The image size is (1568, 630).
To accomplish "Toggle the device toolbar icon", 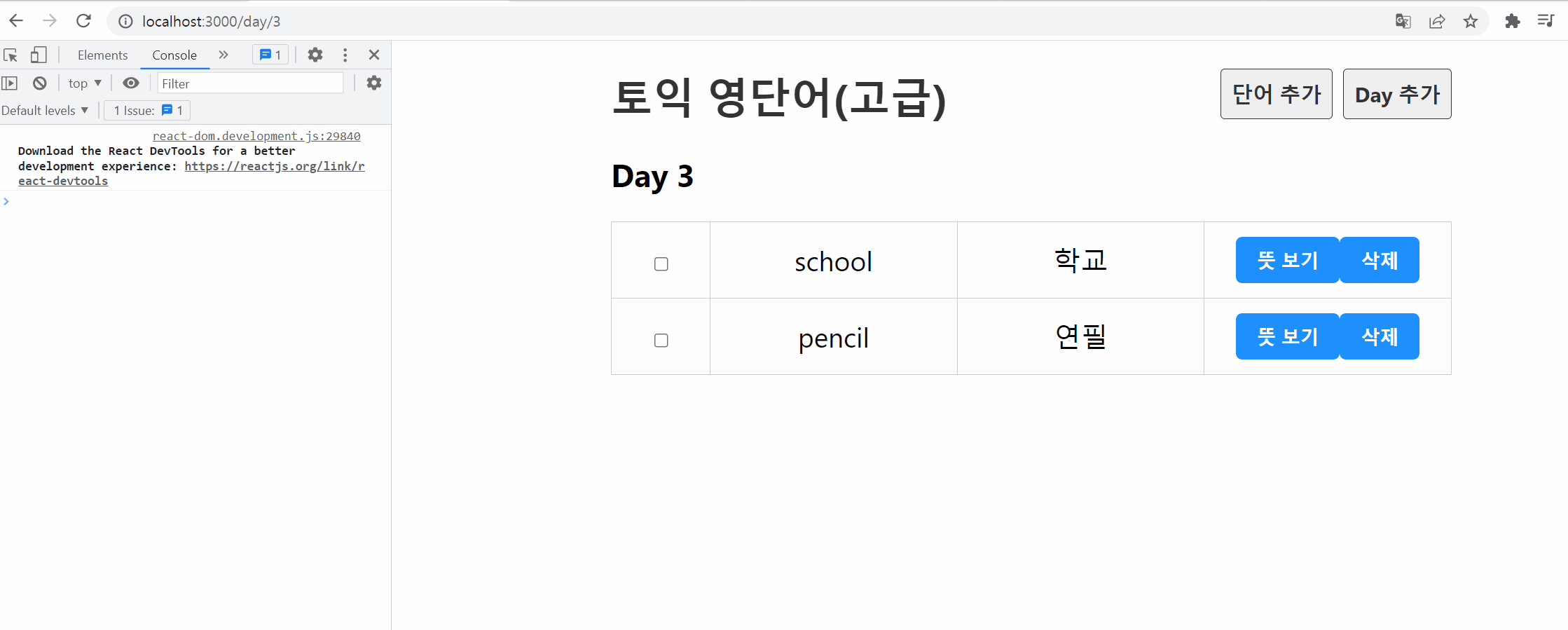I will 39,55.
